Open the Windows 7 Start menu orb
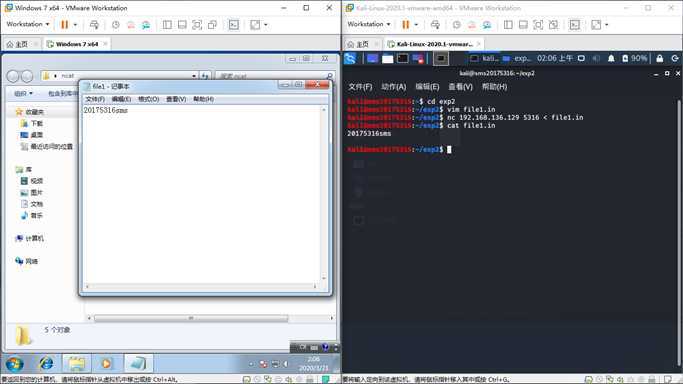683x384 pixels. click(x=14, y=363)
